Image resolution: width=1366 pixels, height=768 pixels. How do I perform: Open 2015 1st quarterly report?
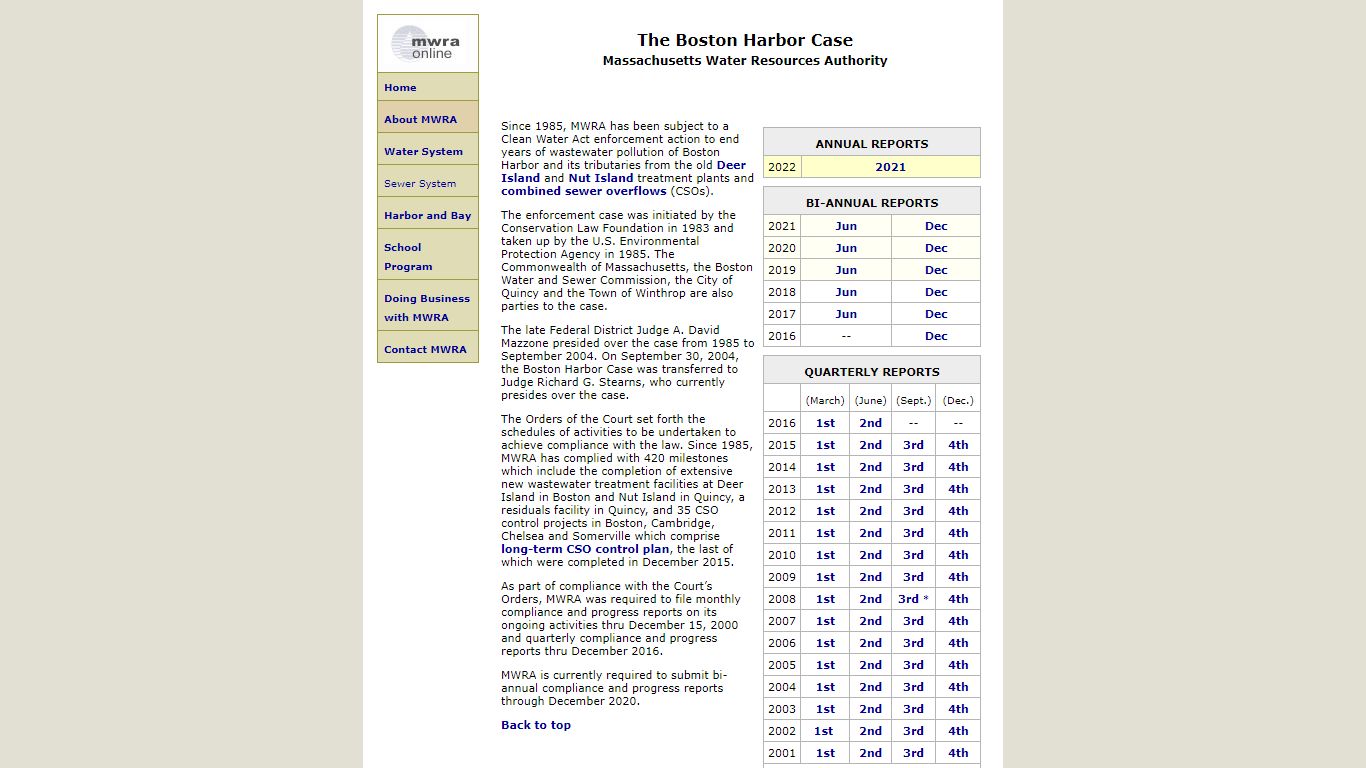pos(825,445)
